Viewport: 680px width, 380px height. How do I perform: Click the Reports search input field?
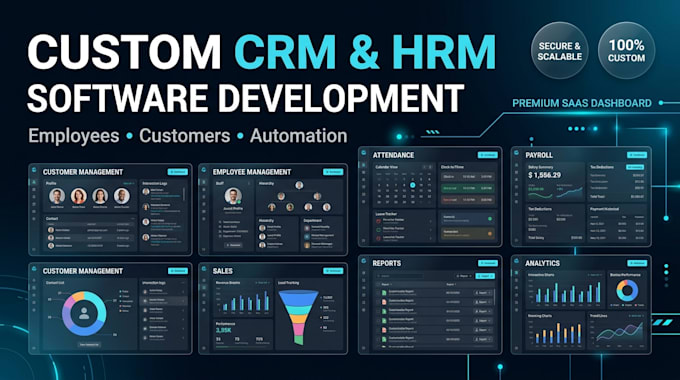400,276
